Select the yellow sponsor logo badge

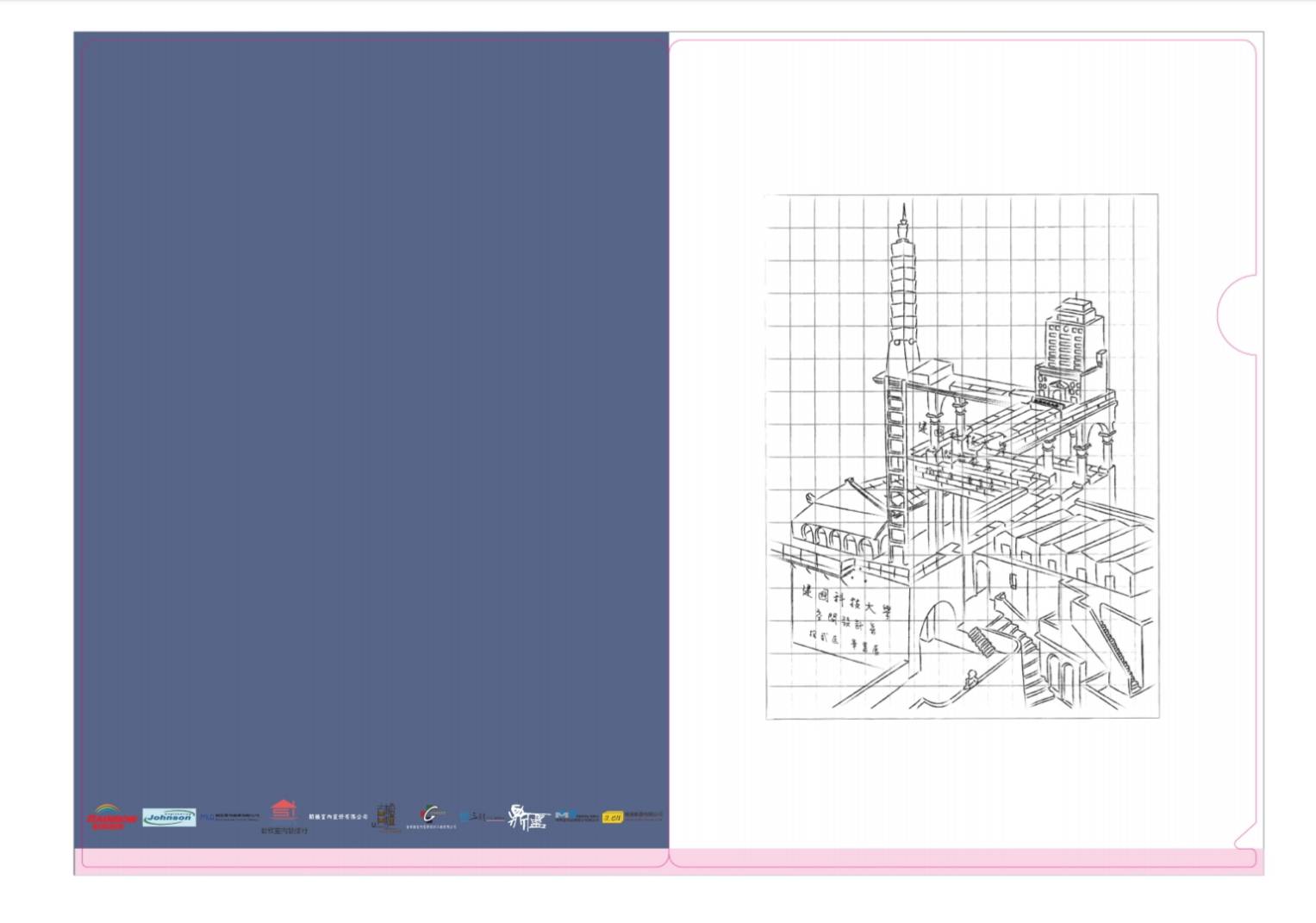click(x=613, y=817)
